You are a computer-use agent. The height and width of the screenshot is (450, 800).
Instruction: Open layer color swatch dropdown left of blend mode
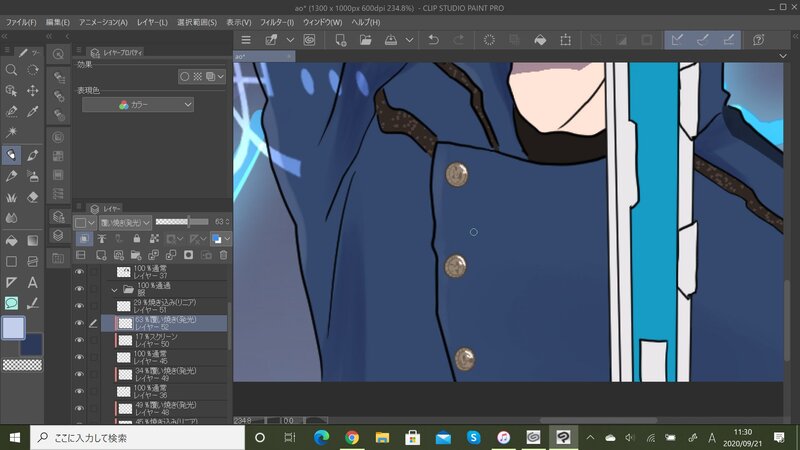point(85,222)
